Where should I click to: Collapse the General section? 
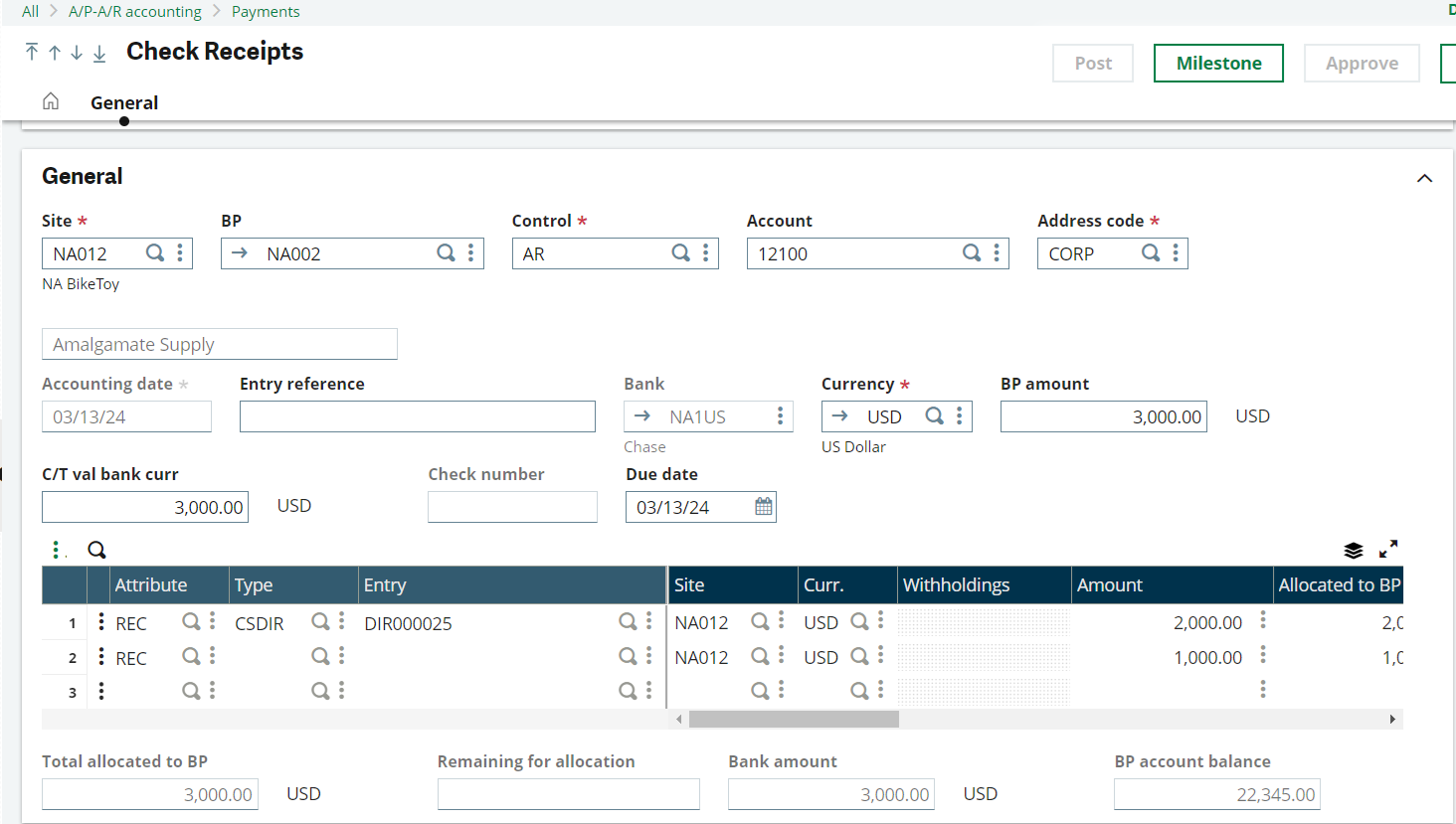[x=1424, y=178]
